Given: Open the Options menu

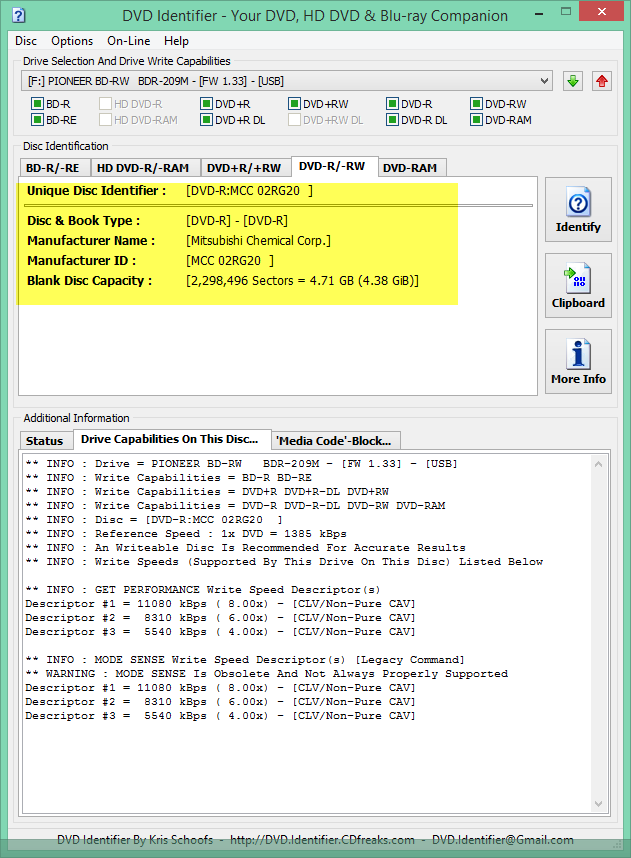Looking at the screenshot, I should pos(72,41).
